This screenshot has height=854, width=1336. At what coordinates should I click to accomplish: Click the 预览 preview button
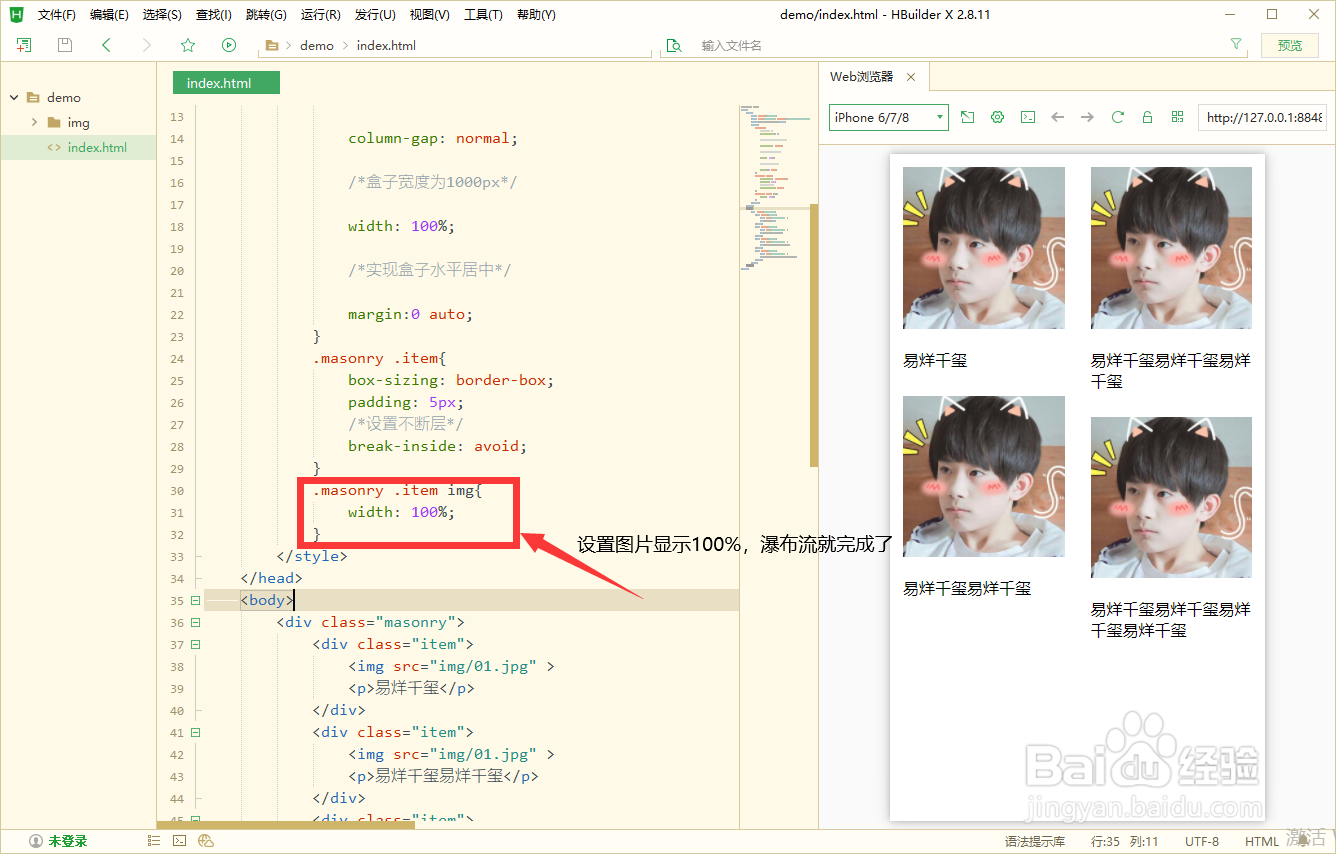tap(1290, 45)
